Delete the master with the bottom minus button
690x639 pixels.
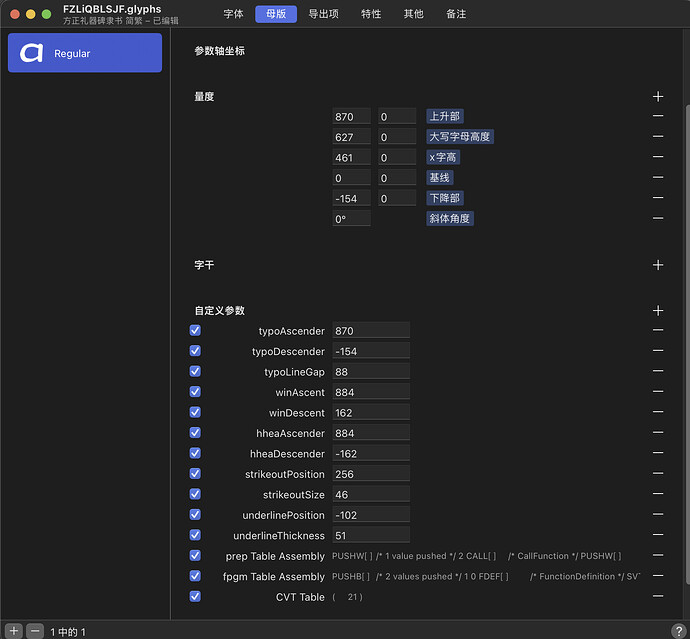(35, 631)
